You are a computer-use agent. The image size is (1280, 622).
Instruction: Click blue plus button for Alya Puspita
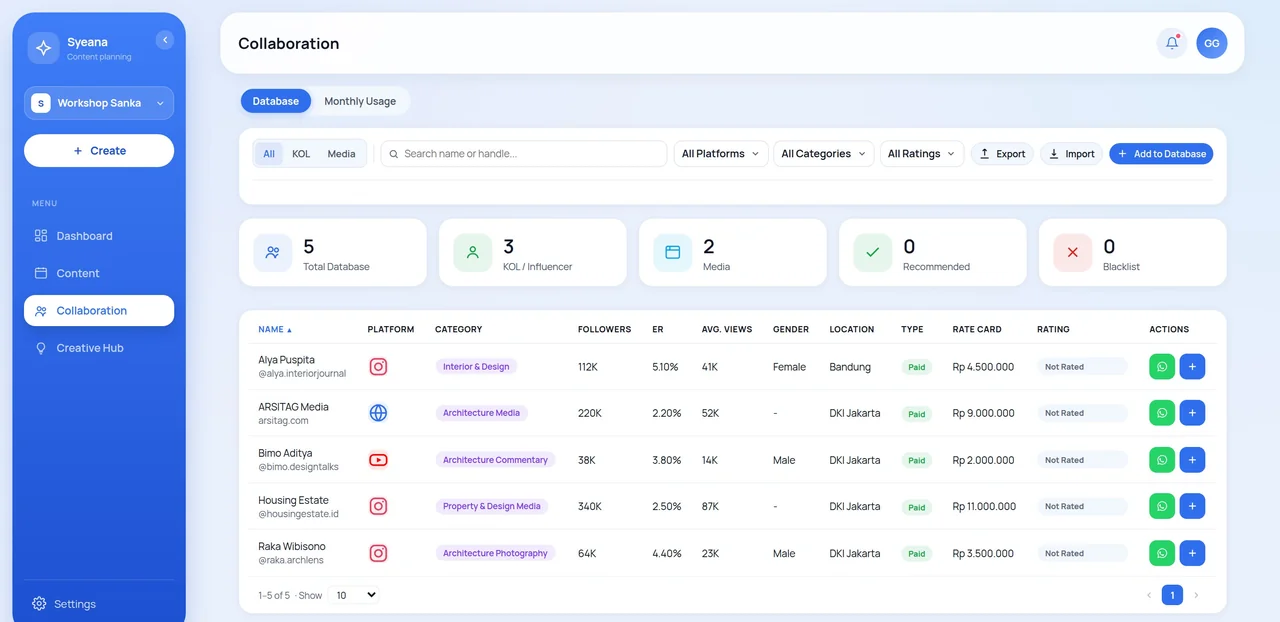1192,367
